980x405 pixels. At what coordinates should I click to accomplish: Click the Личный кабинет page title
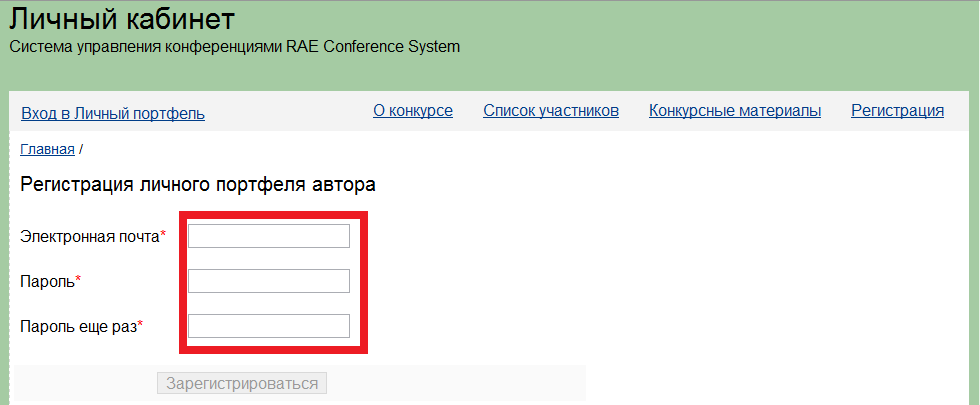(x=122, y=20)
